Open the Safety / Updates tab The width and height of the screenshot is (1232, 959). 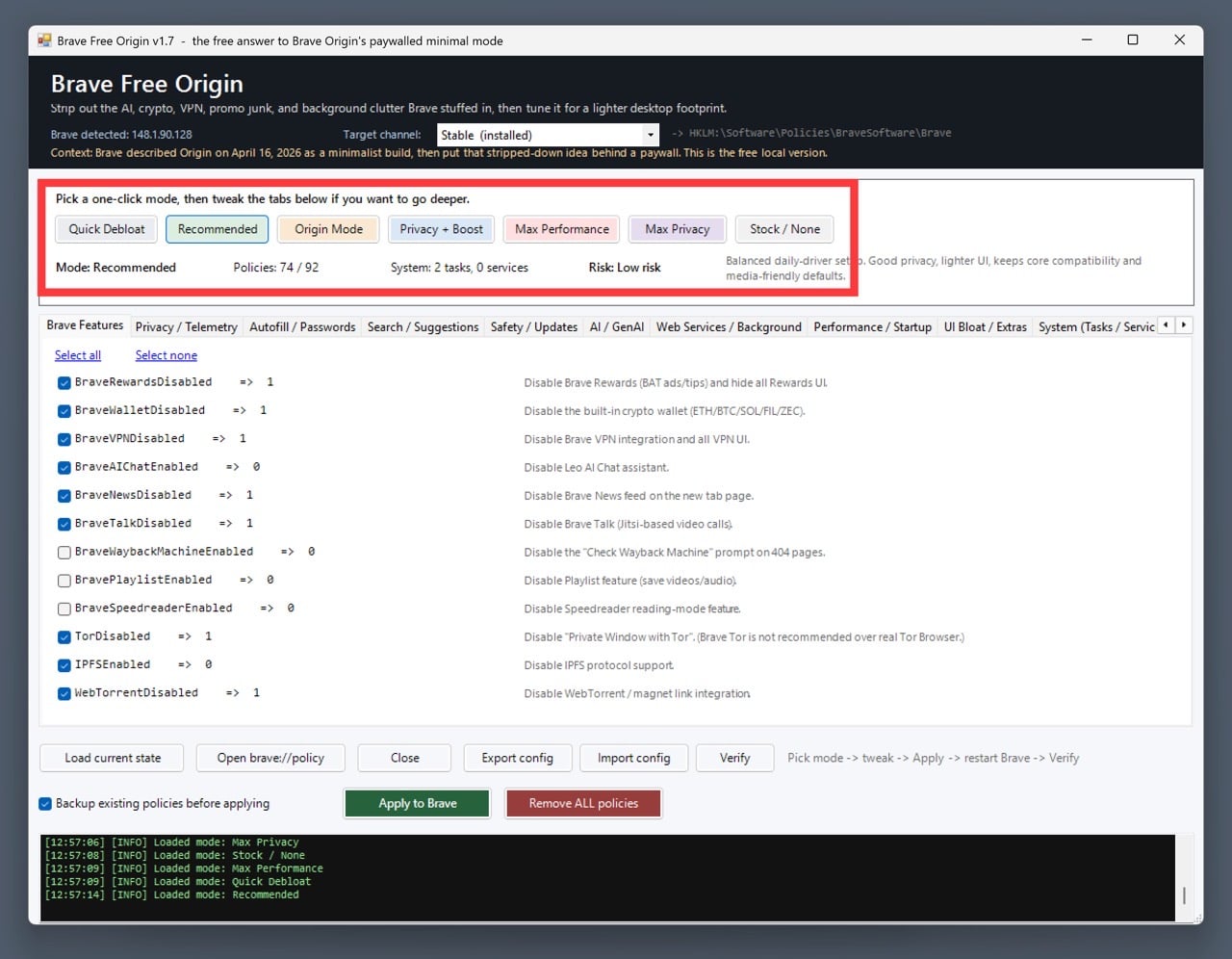coord(534,327)
